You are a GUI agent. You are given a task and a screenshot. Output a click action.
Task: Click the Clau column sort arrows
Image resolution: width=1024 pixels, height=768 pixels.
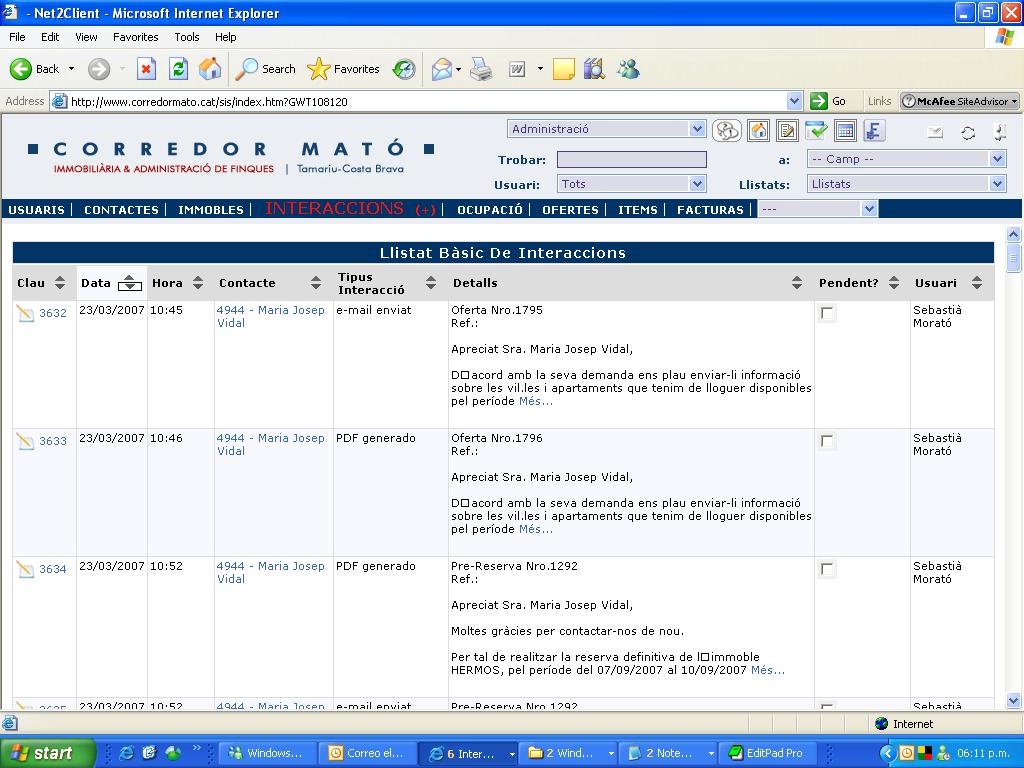(x=60, y=283)
